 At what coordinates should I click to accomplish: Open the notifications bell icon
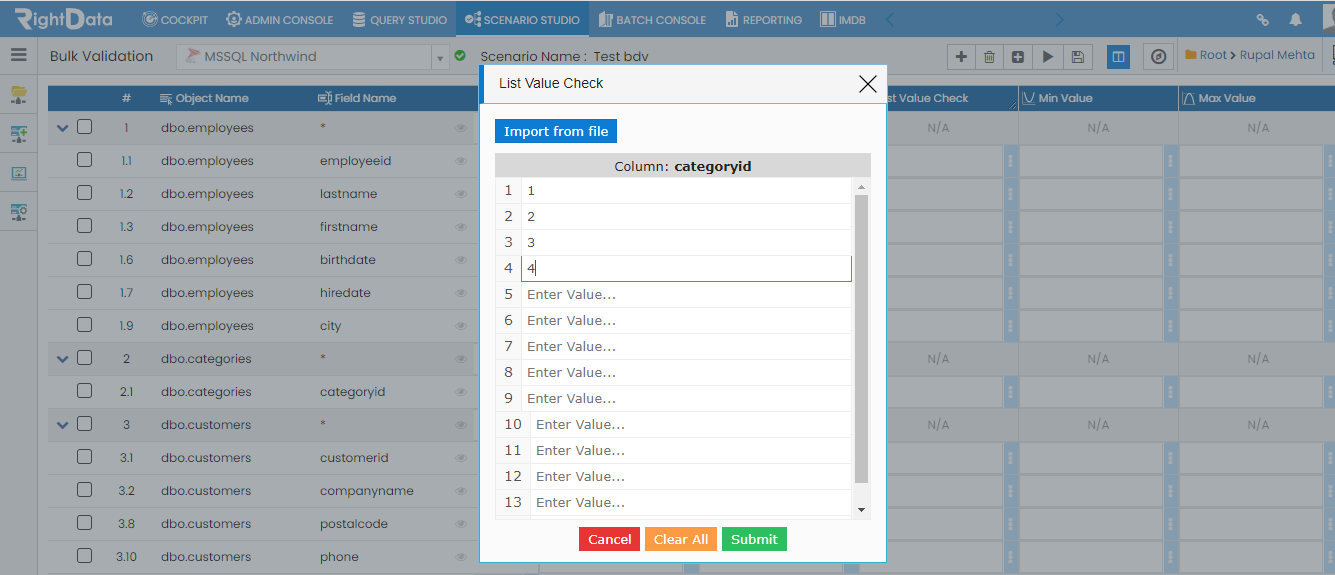click(1296, 19)
